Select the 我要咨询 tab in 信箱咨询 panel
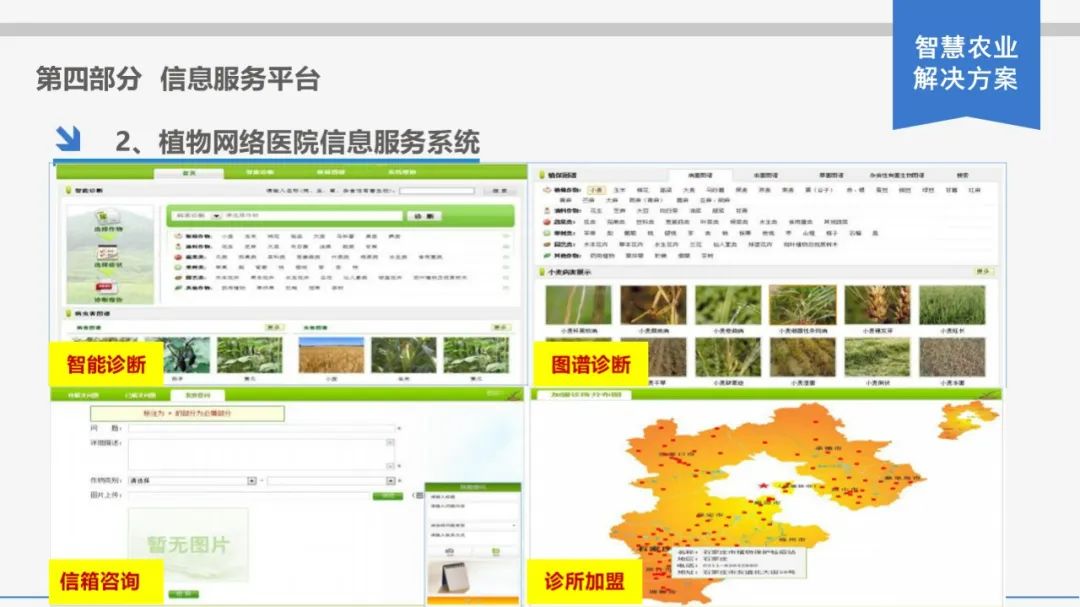This screenshot has height=607, width=1080. coord(197,395)
